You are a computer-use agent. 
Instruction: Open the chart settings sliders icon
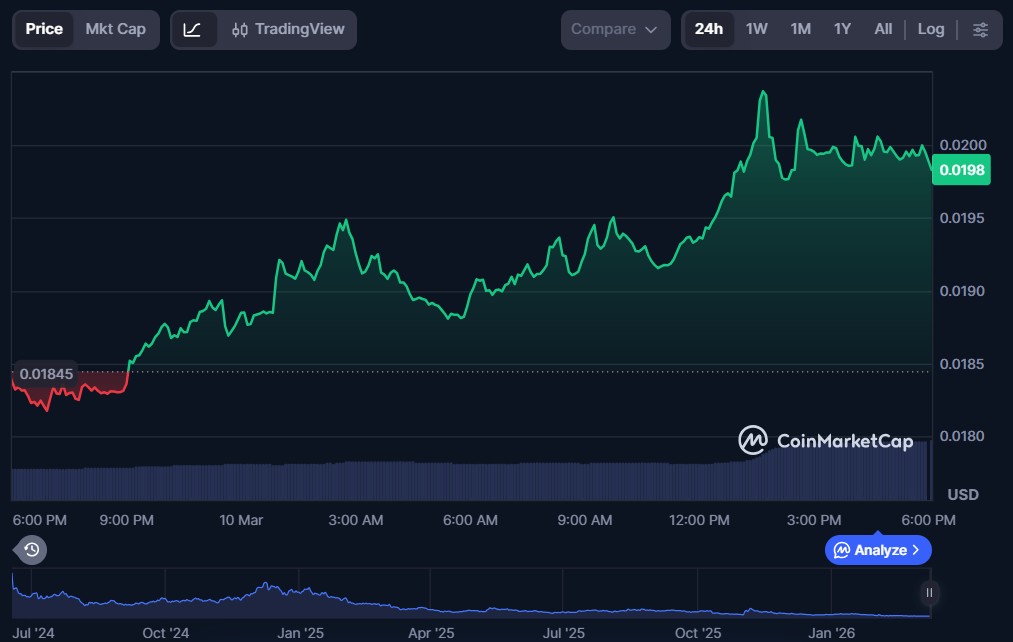[x=980, y=30]
